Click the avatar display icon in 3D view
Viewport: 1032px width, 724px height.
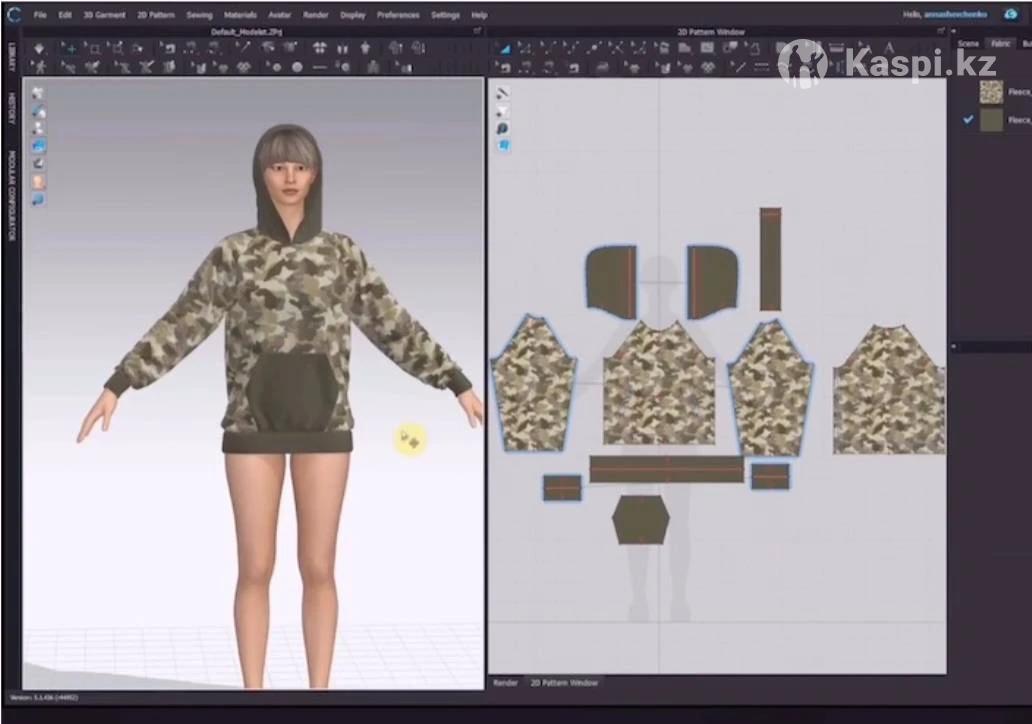pyautogui.click(x=39, y=182)
